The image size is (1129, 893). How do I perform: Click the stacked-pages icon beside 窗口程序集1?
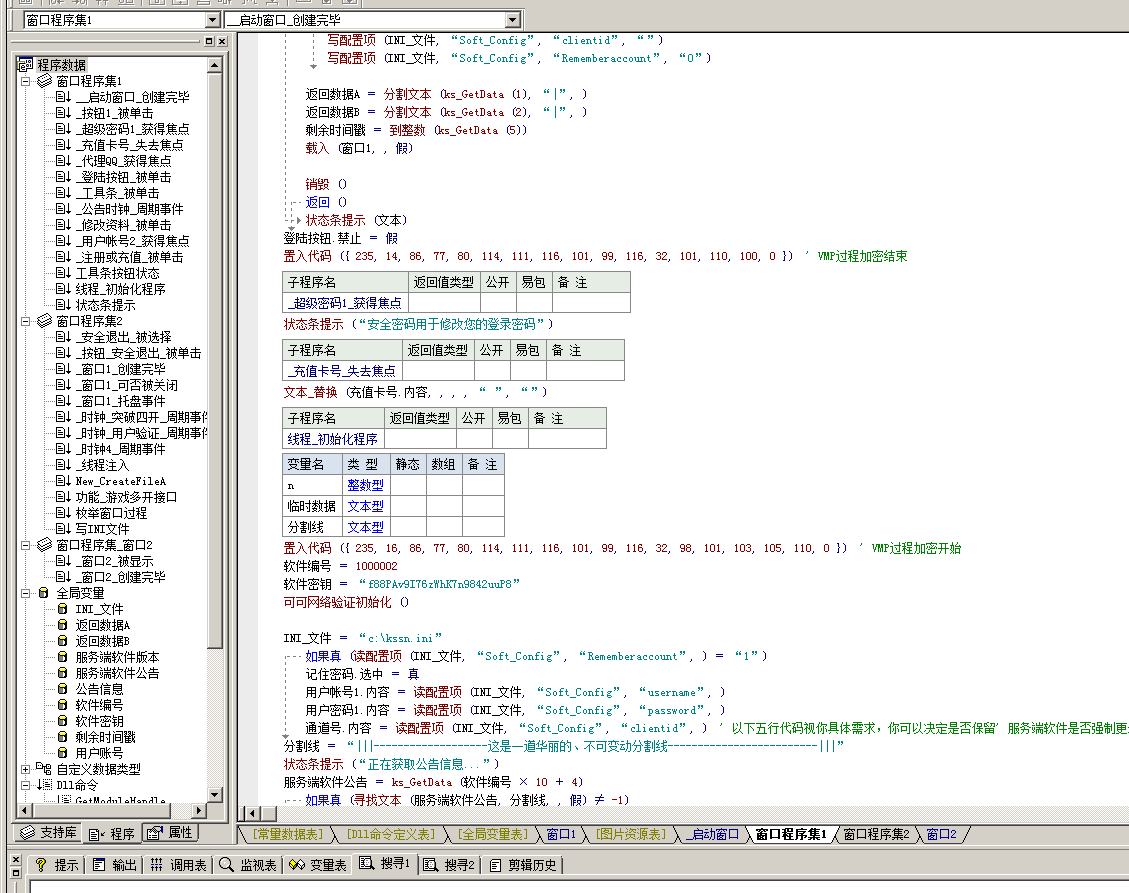point(45,81)
